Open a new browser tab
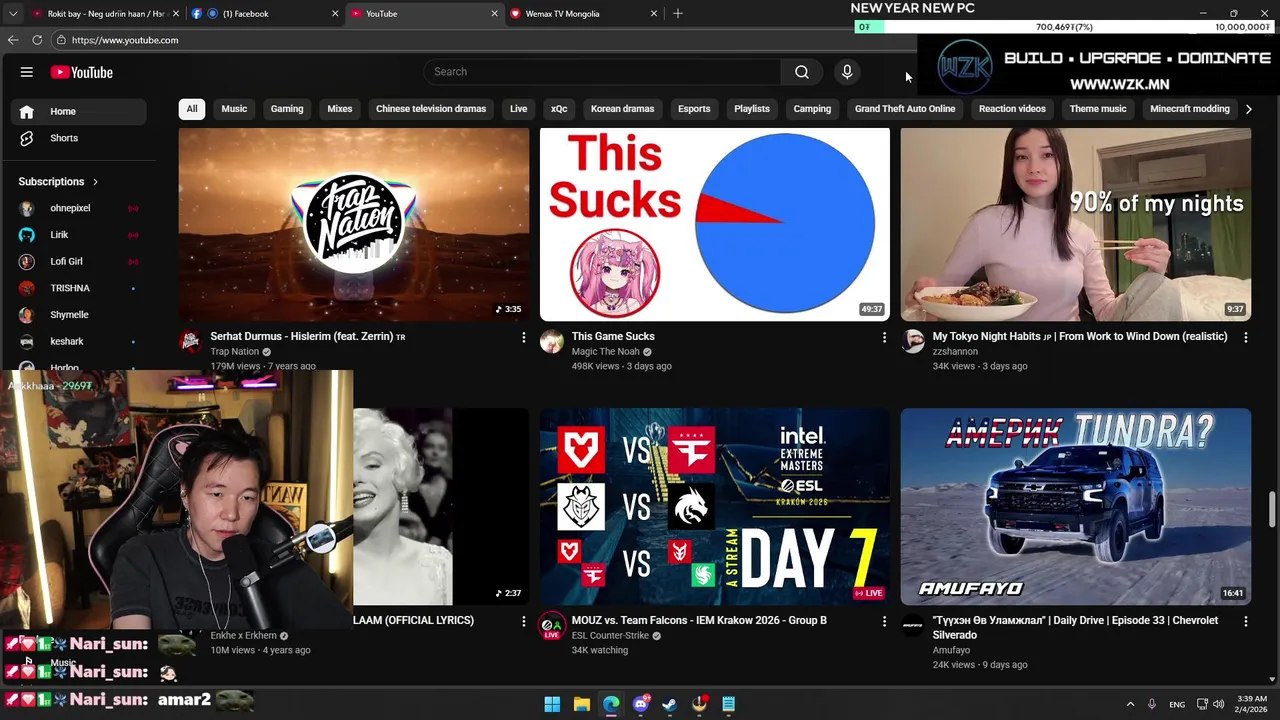 (x=678, y=13)
